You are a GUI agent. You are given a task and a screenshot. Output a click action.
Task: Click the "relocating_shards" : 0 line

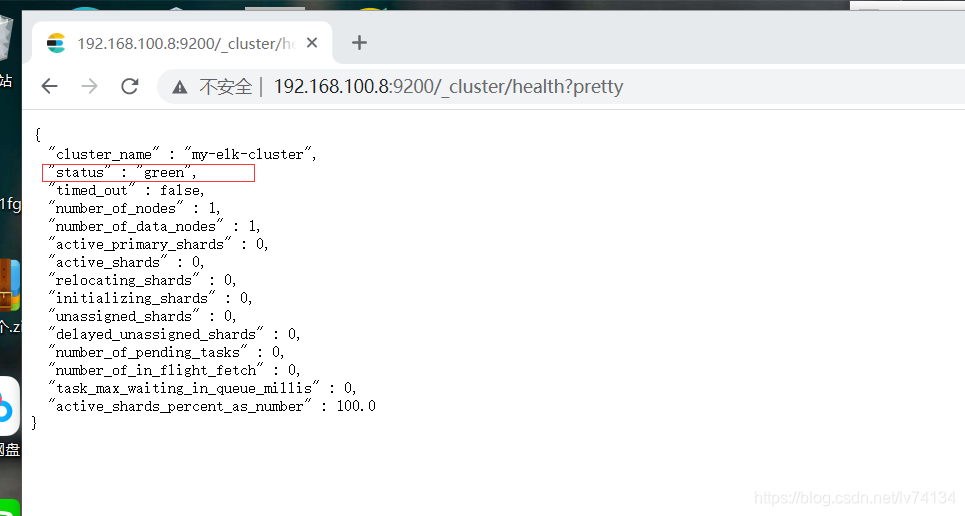point(142,280)
